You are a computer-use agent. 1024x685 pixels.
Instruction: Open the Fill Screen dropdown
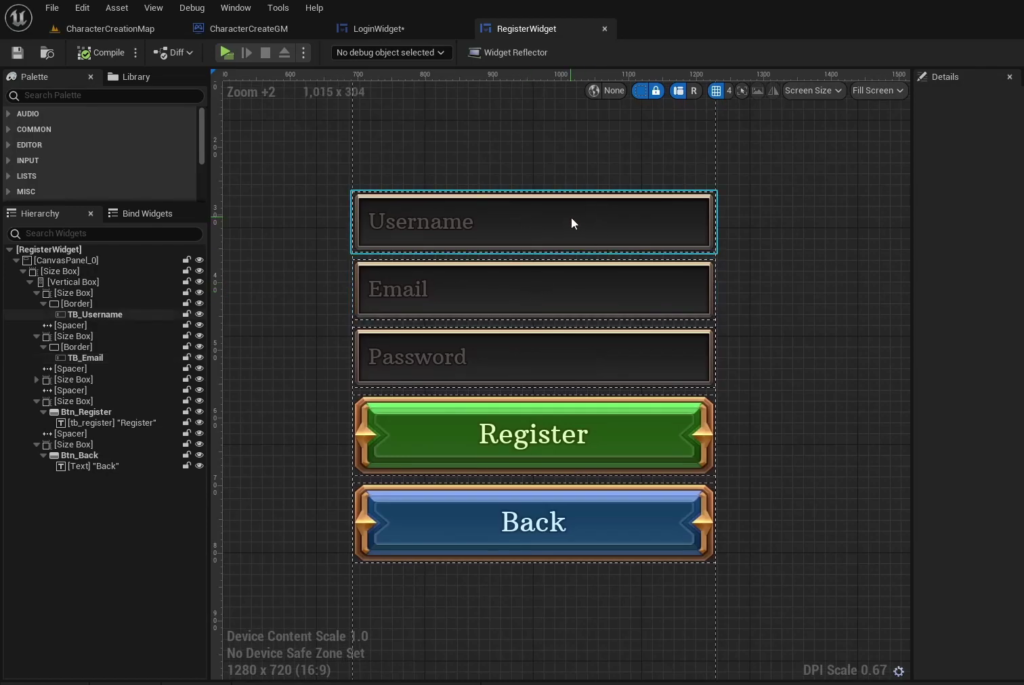point(878,91)
